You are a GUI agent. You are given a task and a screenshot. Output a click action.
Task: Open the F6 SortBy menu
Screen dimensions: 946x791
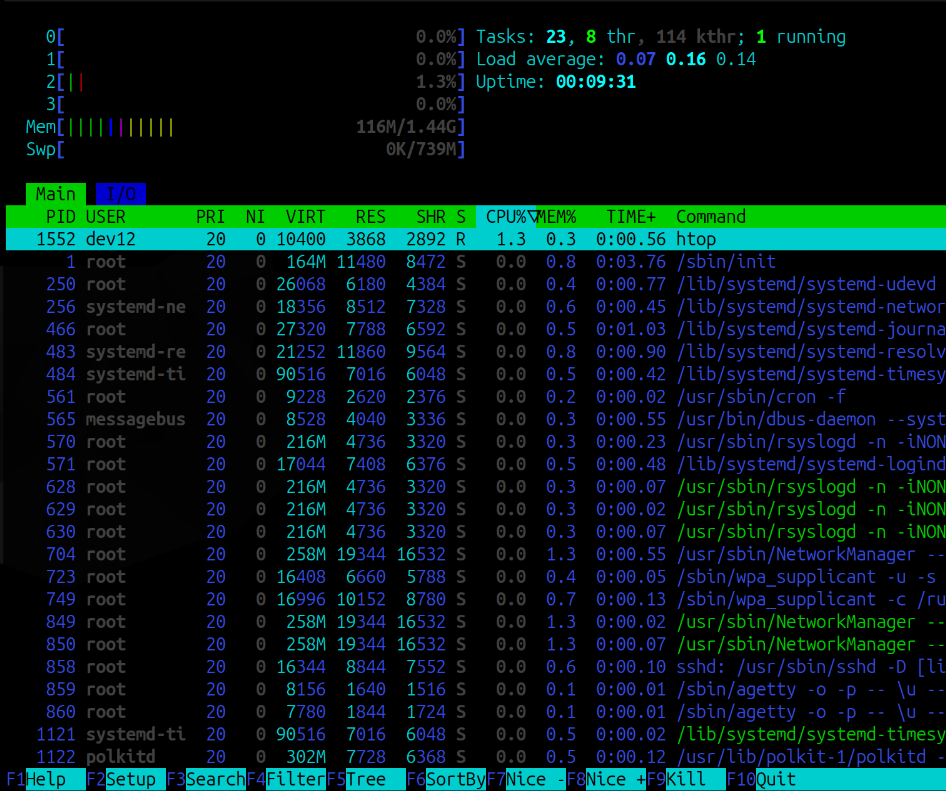446,780
